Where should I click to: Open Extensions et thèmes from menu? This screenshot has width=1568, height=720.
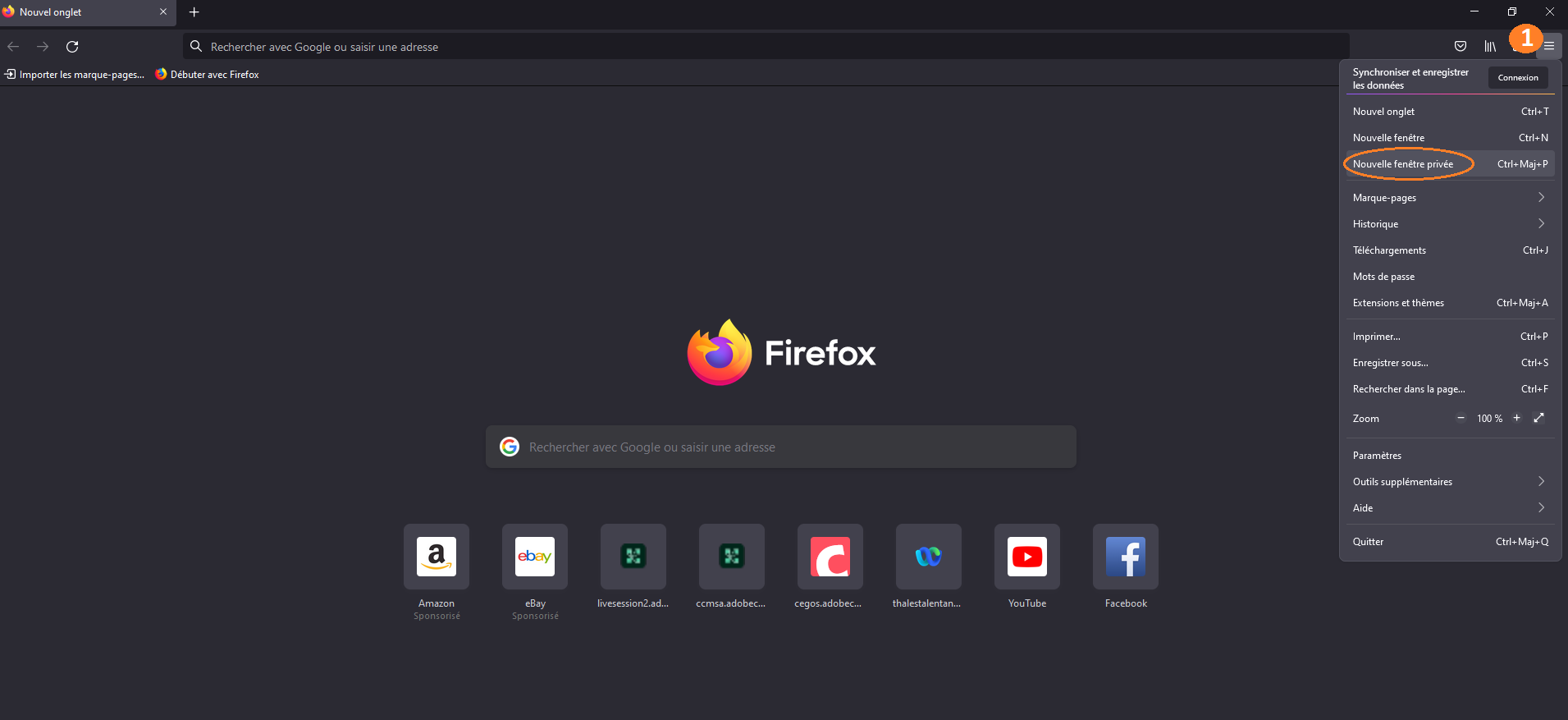[1450, 303]
